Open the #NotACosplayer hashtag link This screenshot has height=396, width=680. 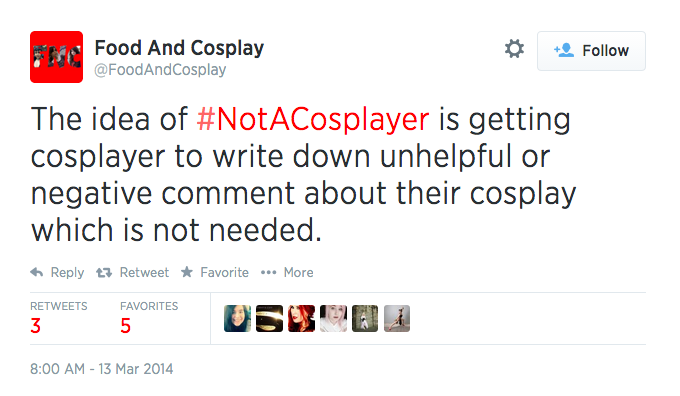[x=313, y=119]
